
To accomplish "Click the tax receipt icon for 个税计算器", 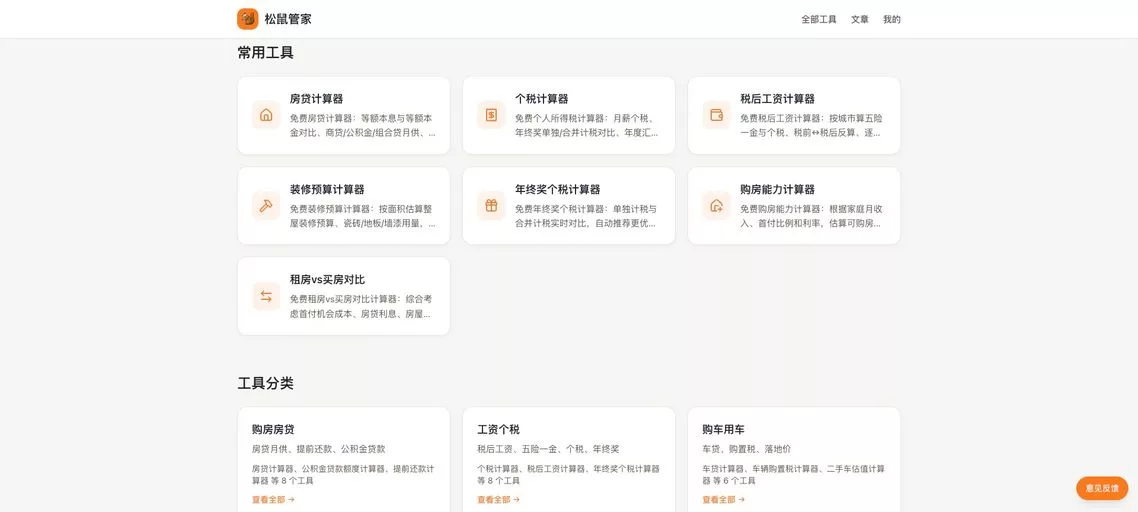I will [x=491, y=115].
